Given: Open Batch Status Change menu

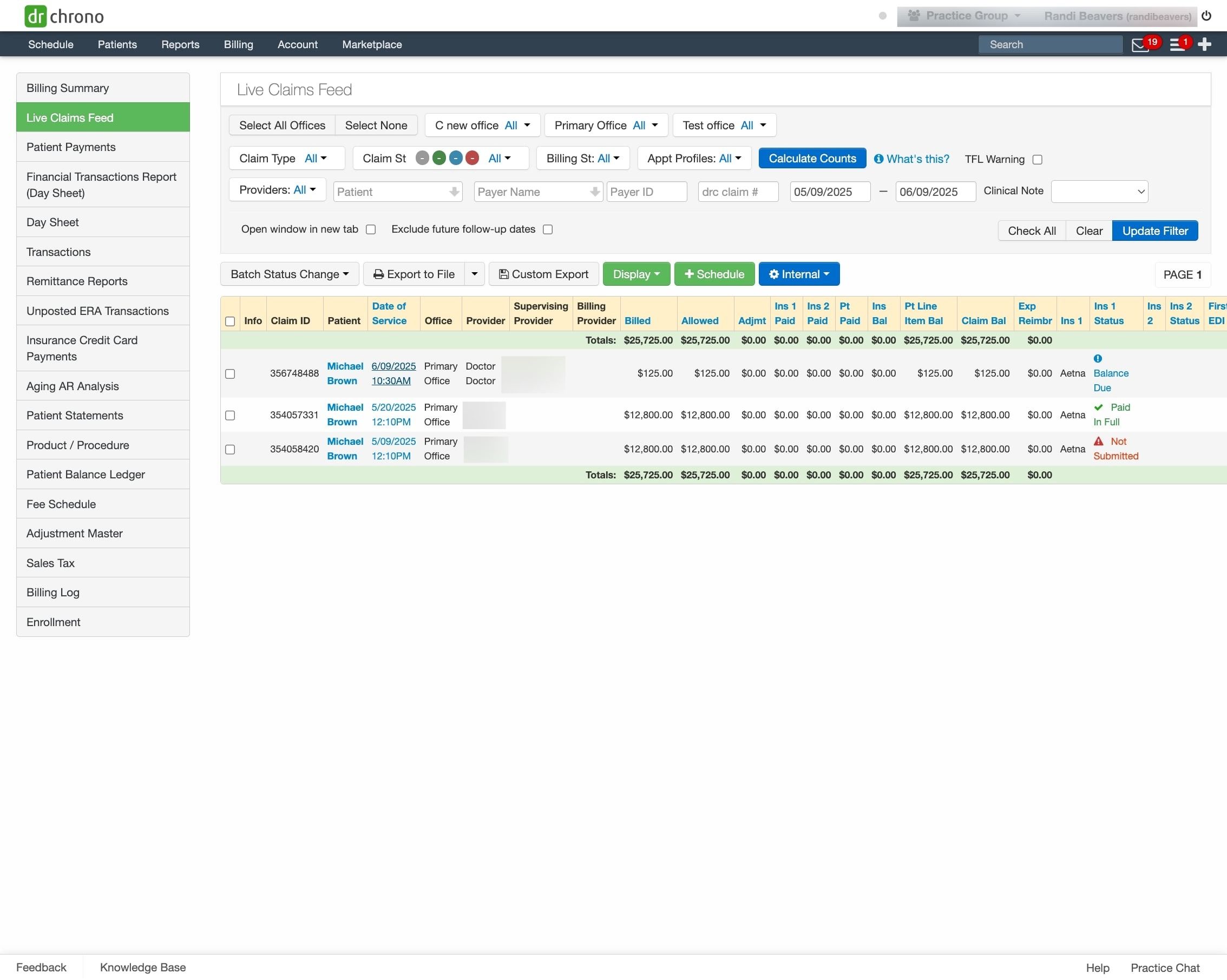Looking at the screenshot, I should tap(290, 274).
